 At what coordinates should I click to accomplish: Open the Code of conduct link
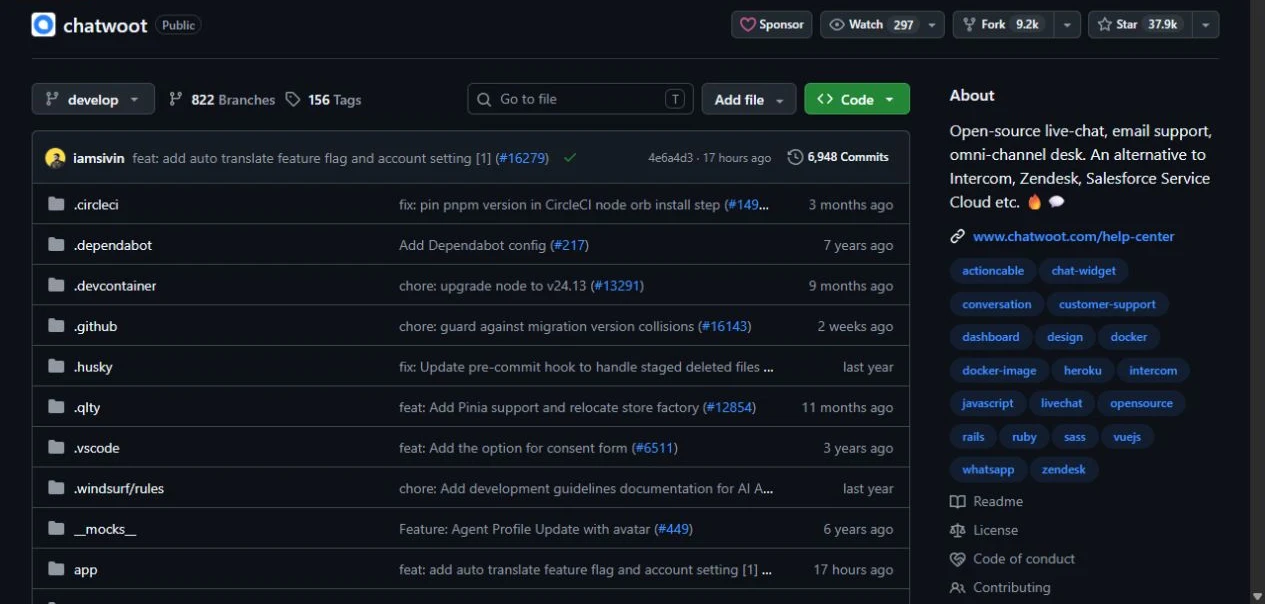pyautogui.click(x=1024, y=559)
